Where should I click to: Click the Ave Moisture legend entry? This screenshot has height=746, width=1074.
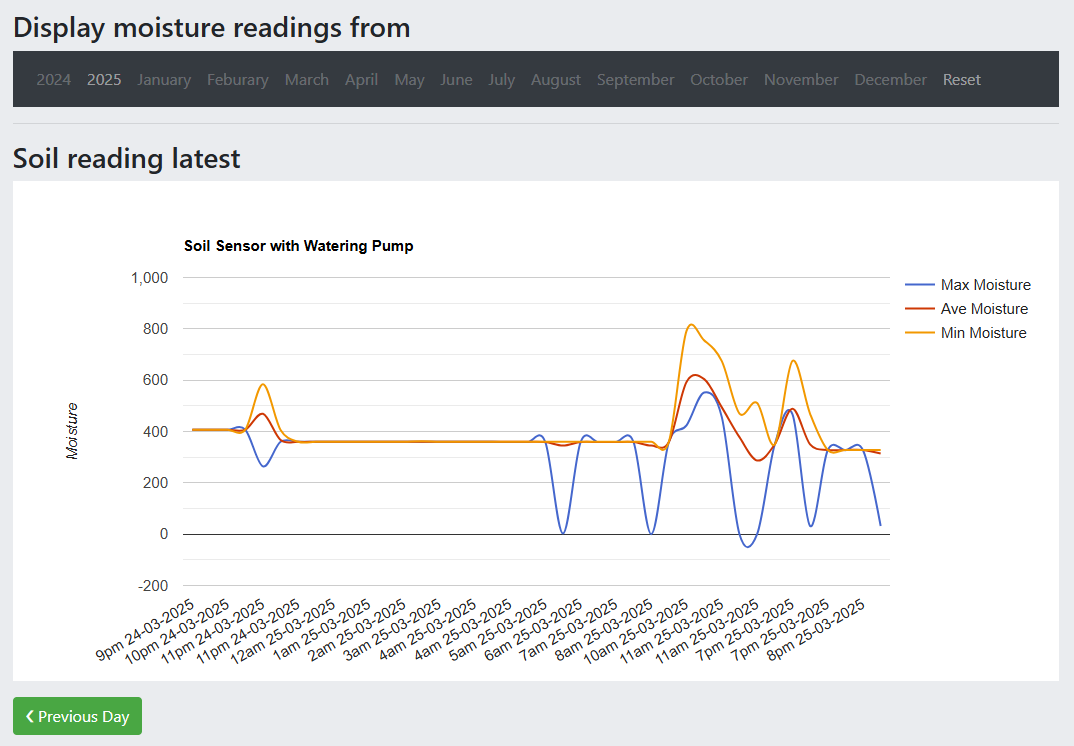(984, 309)
